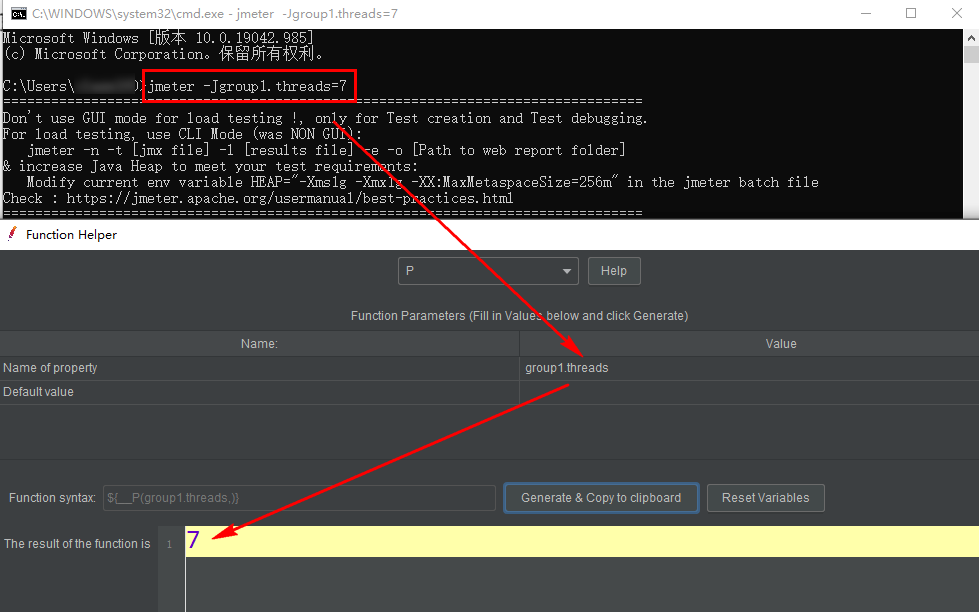This screenshot has height=612, width=979.
Task: Click the Function Helper window title
Action: 71,235
